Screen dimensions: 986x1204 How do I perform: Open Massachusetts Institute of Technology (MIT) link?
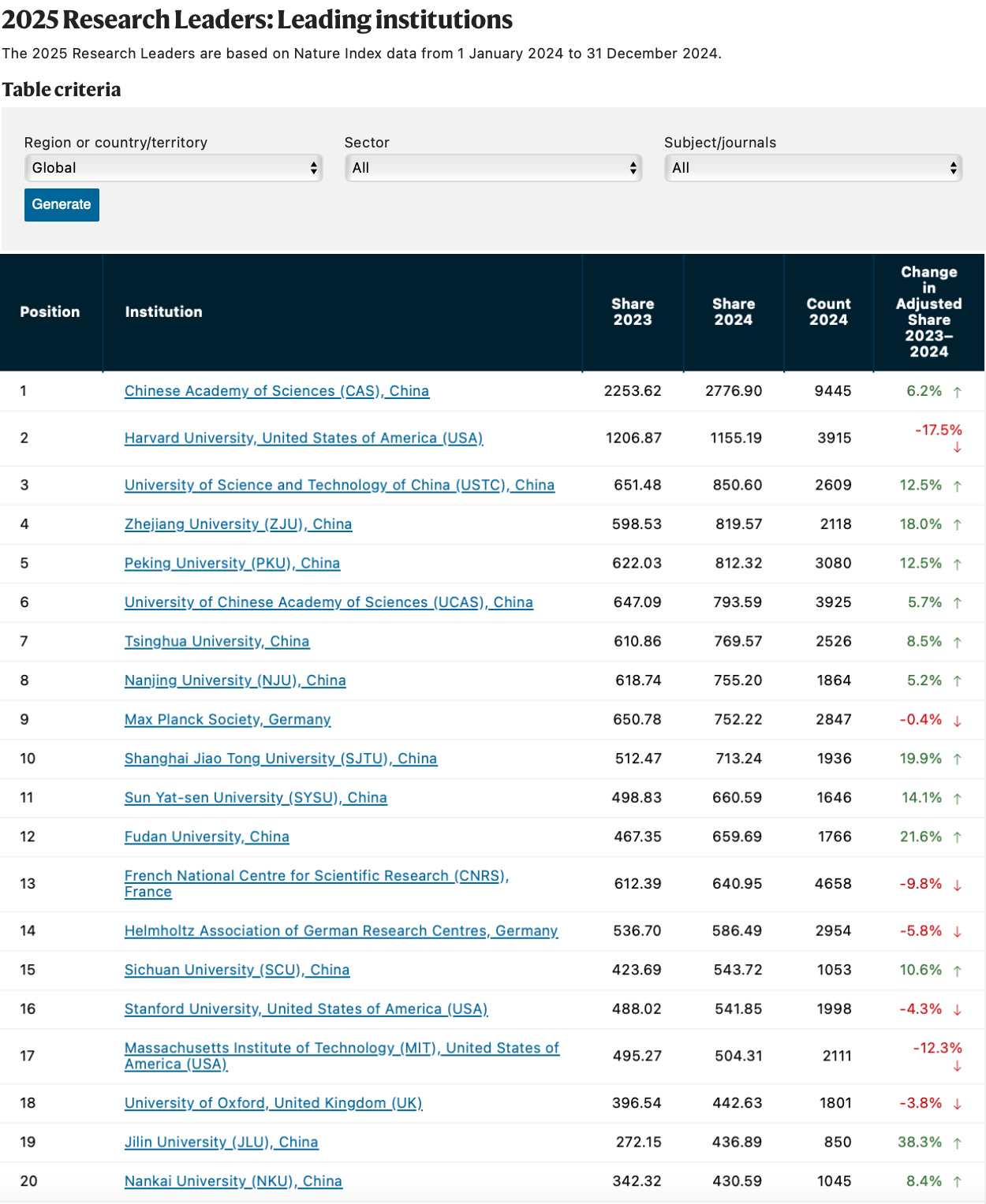342,1056
